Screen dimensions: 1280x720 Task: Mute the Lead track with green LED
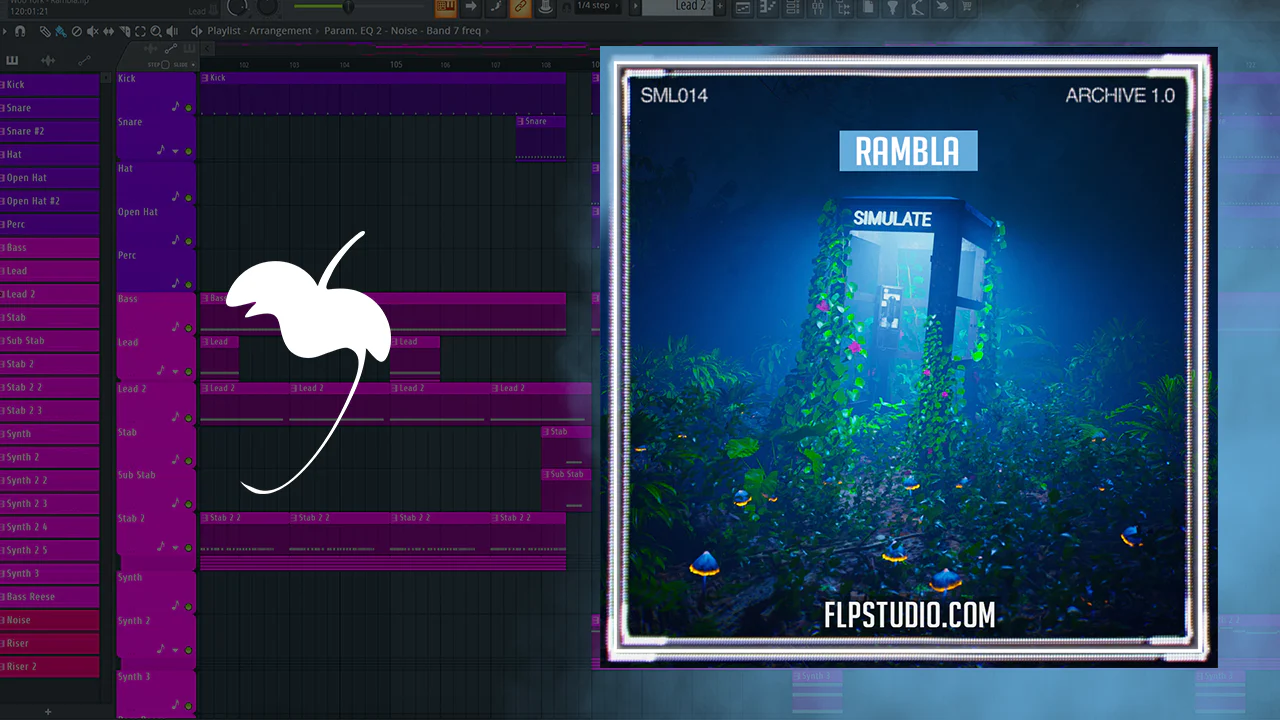[x=188, y=372]
